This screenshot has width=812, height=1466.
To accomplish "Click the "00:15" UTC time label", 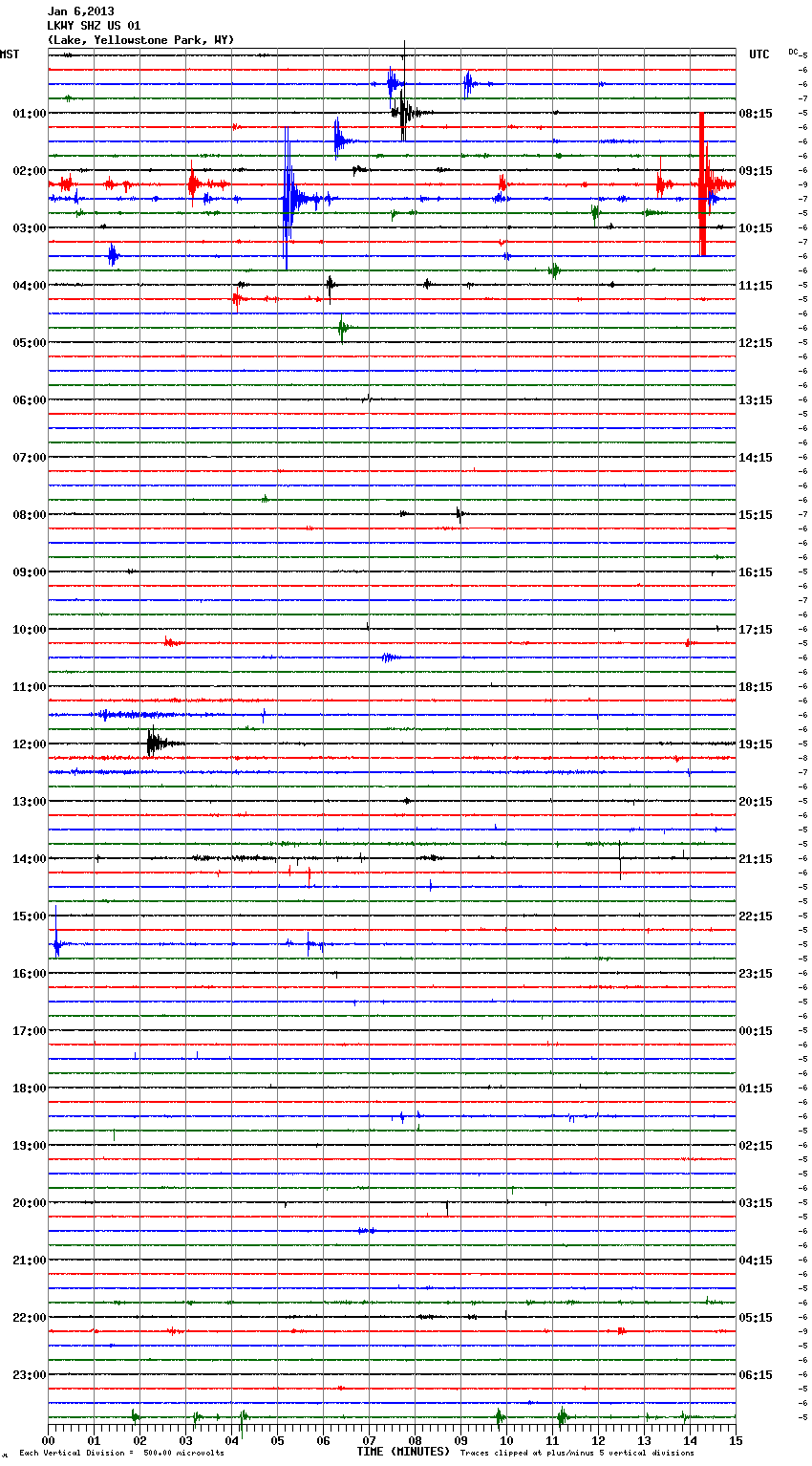I will click(x=756, y=1030).
